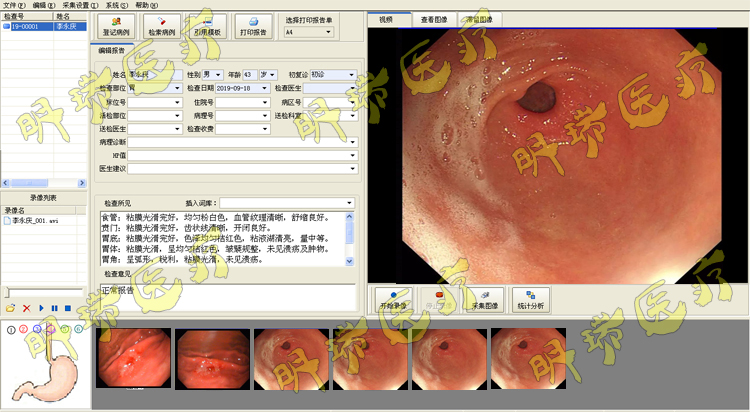This screenshot has height=412, width=750.
Task: Select green position marker 5 above the stomach diagram
Action: (x=66, y=329)
